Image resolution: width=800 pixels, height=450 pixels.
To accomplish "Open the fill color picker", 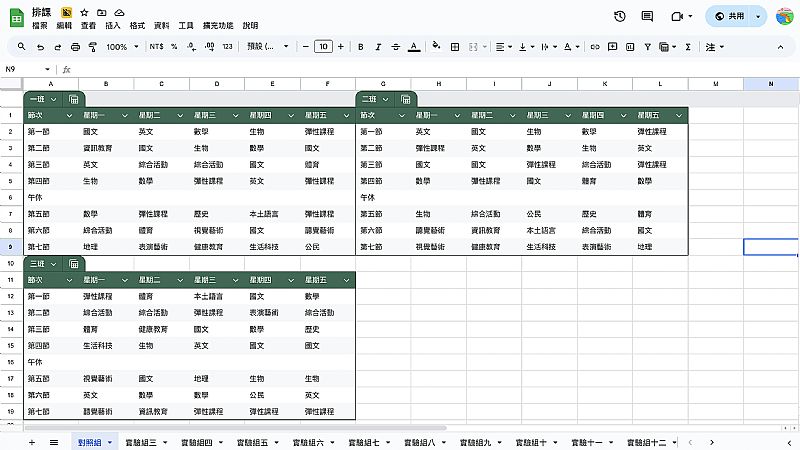I will pos(436,47).
